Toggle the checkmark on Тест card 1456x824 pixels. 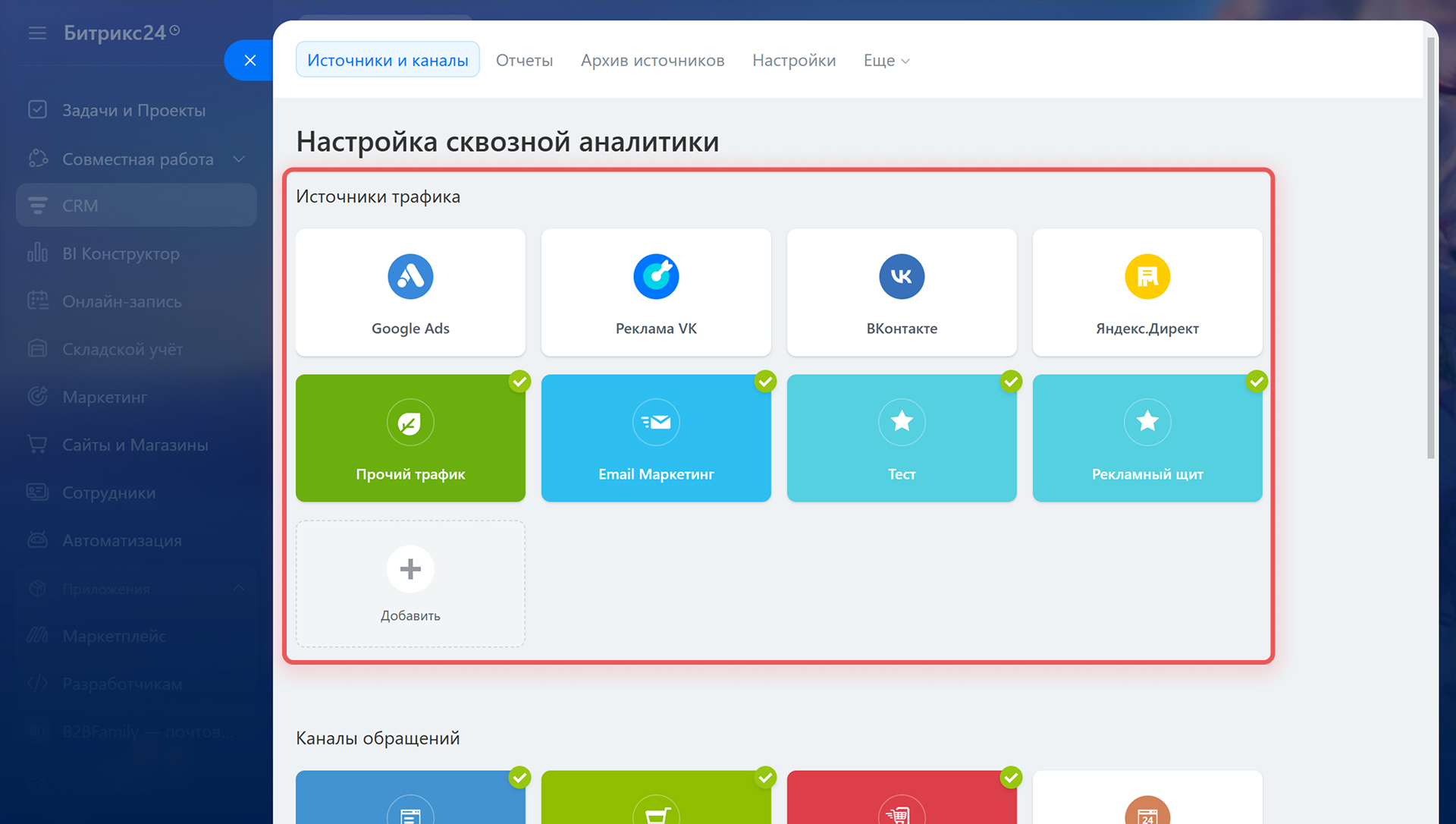click(x=1011, y=381)
